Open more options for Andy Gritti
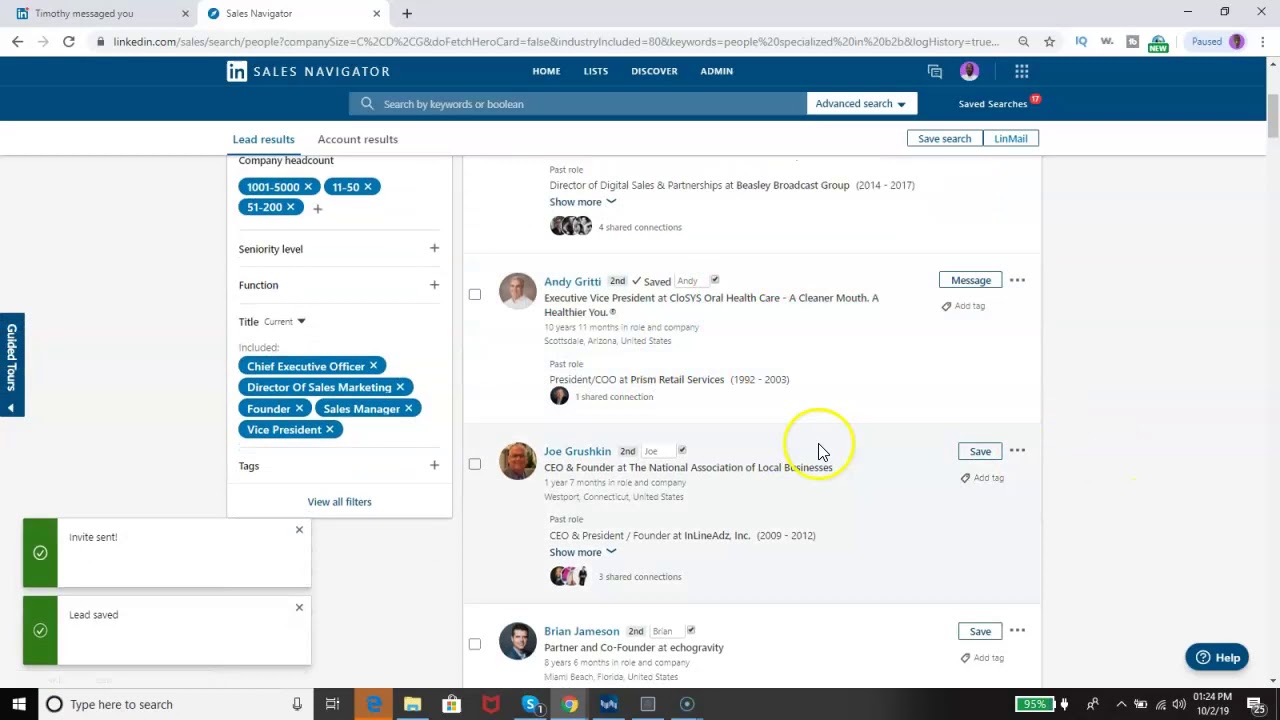The image size is (1280, 720). coord(1017,280)
